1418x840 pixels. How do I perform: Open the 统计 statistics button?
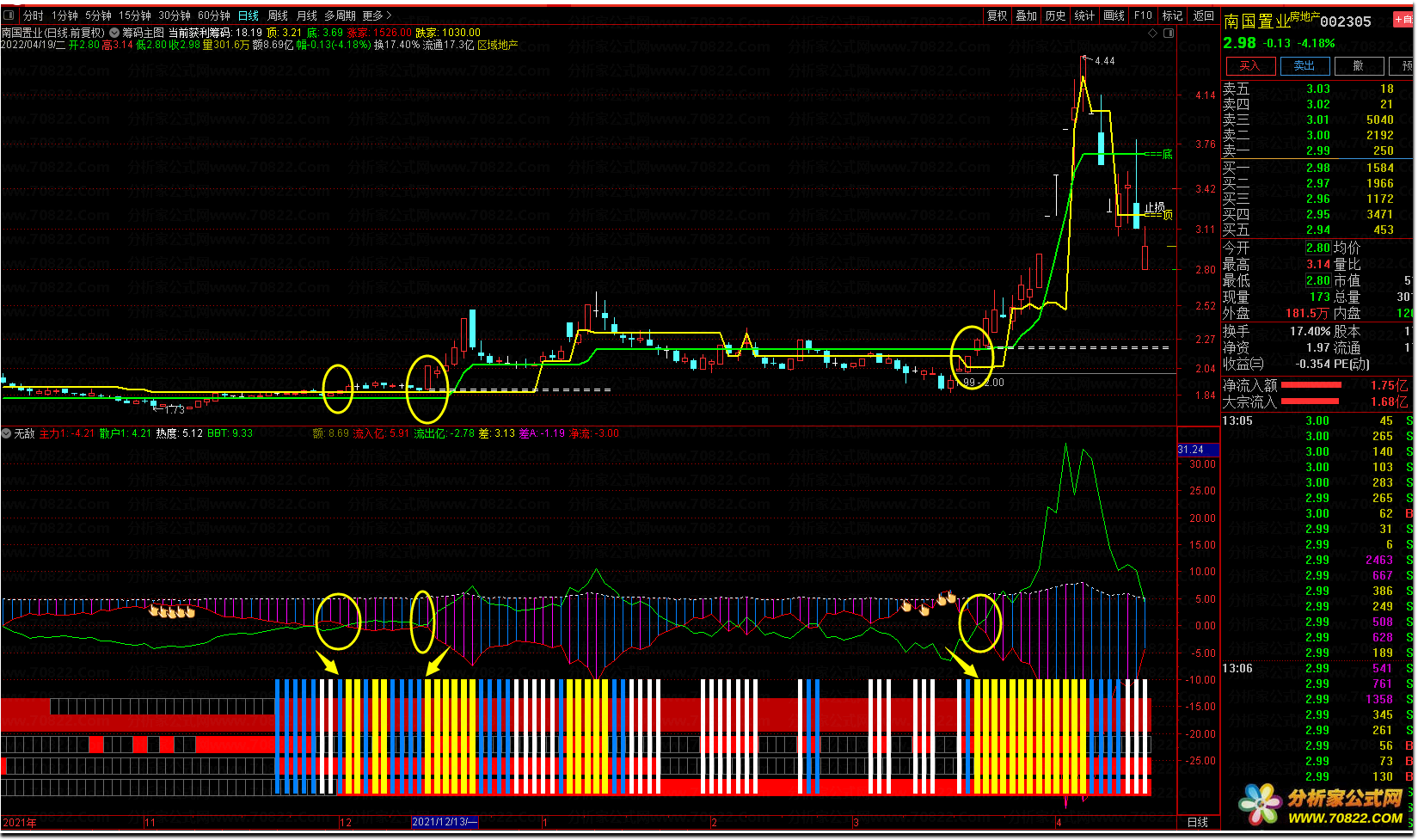click(x=1085, y=15)
